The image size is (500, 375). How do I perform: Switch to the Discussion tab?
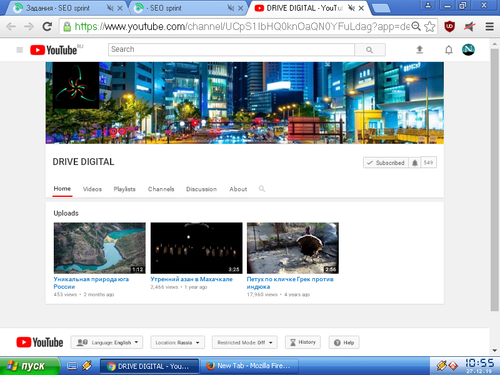[201, 189]
